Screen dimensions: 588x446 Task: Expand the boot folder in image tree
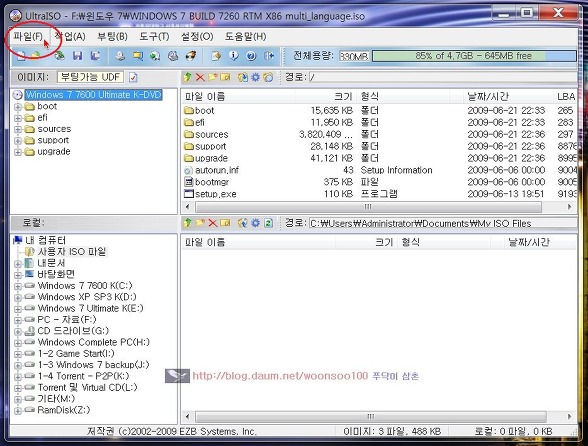[18, 107]
